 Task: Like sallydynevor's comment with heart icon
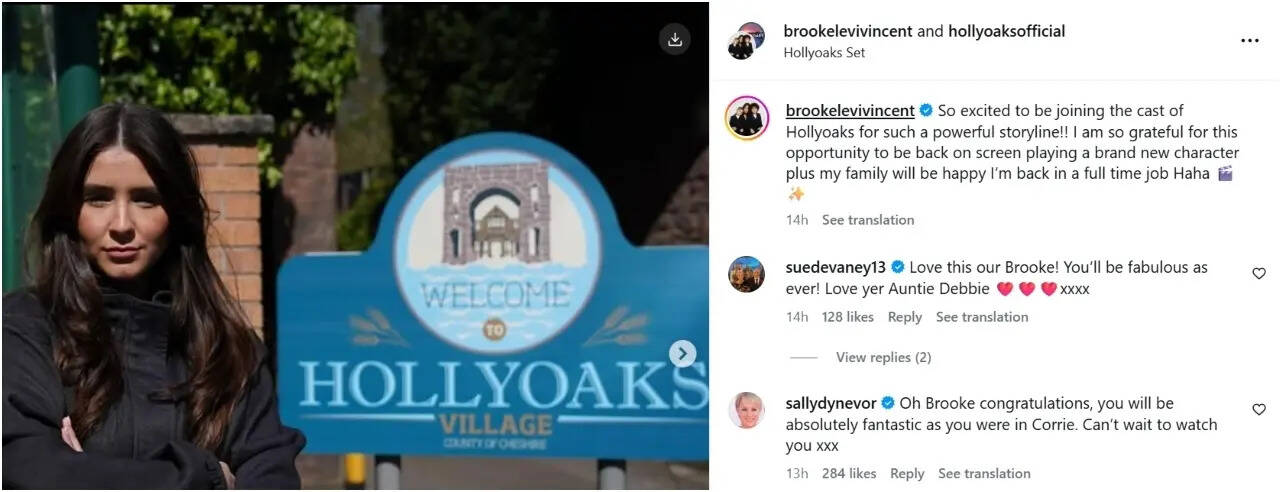click(x=1259, y=409)
